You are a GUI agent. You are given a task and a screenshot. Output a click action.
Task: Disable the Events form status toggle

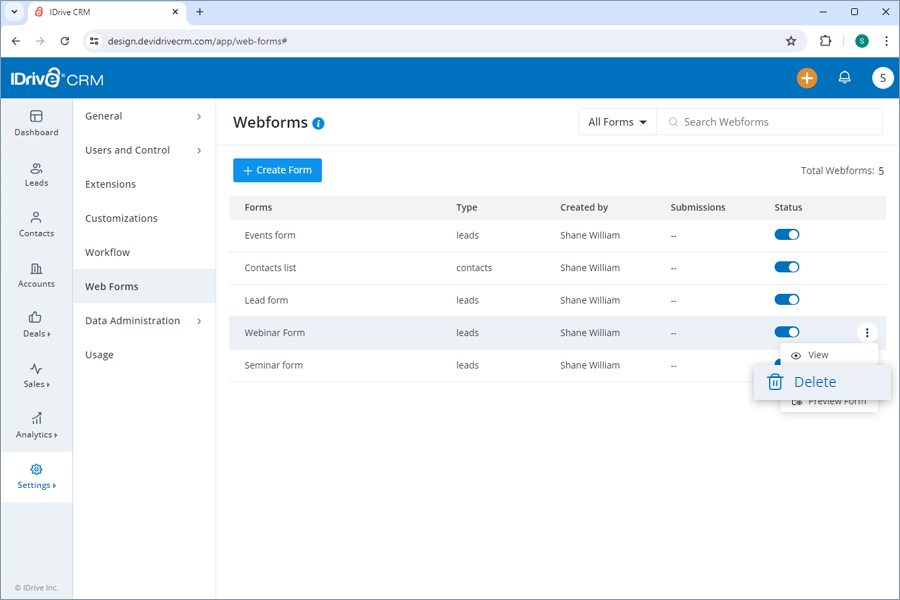pos(787,234)
